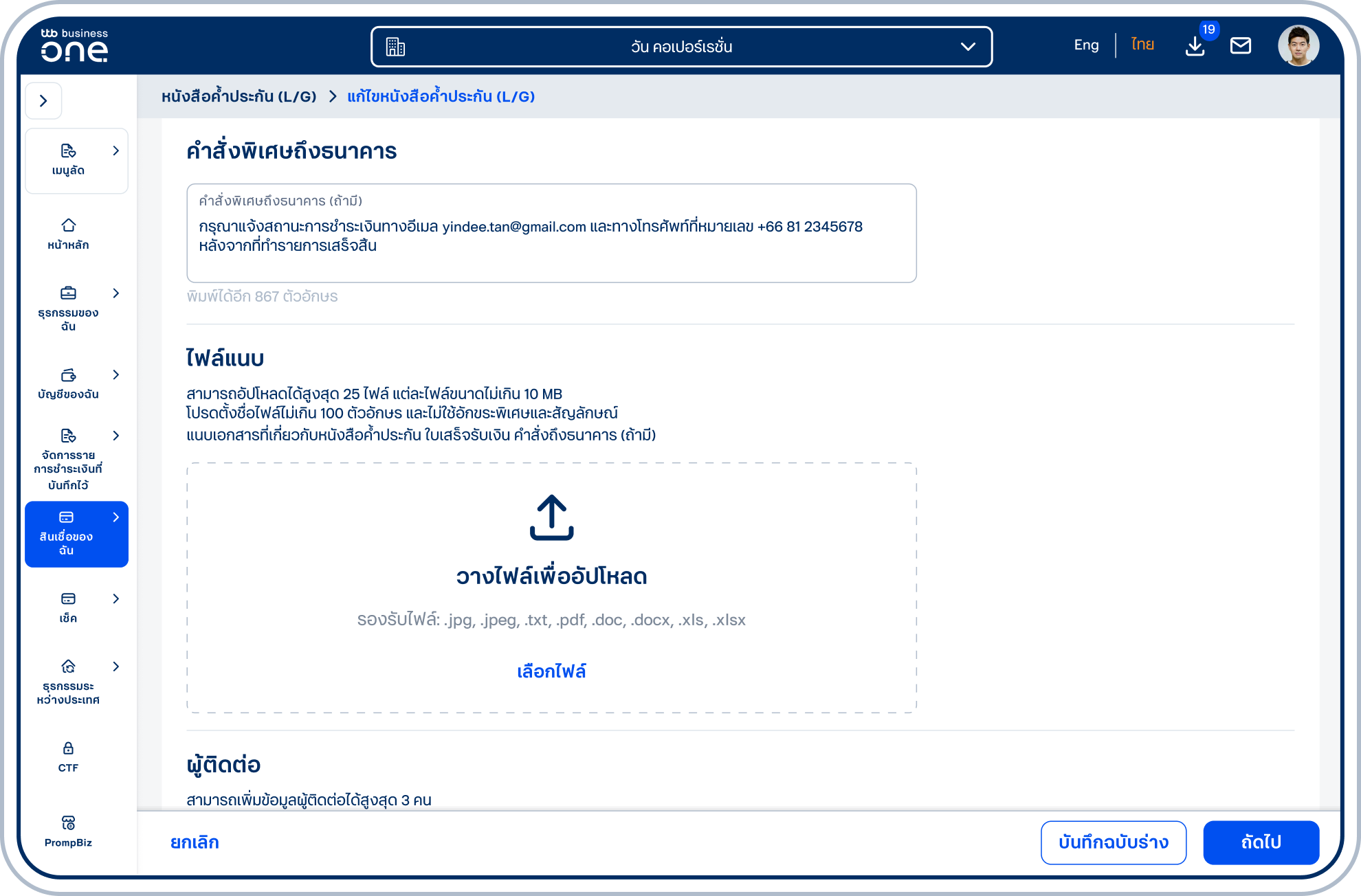Expand the จัดการรายการชำระเงิน chevron
The image size is (1361, 896).
(116, 436)
